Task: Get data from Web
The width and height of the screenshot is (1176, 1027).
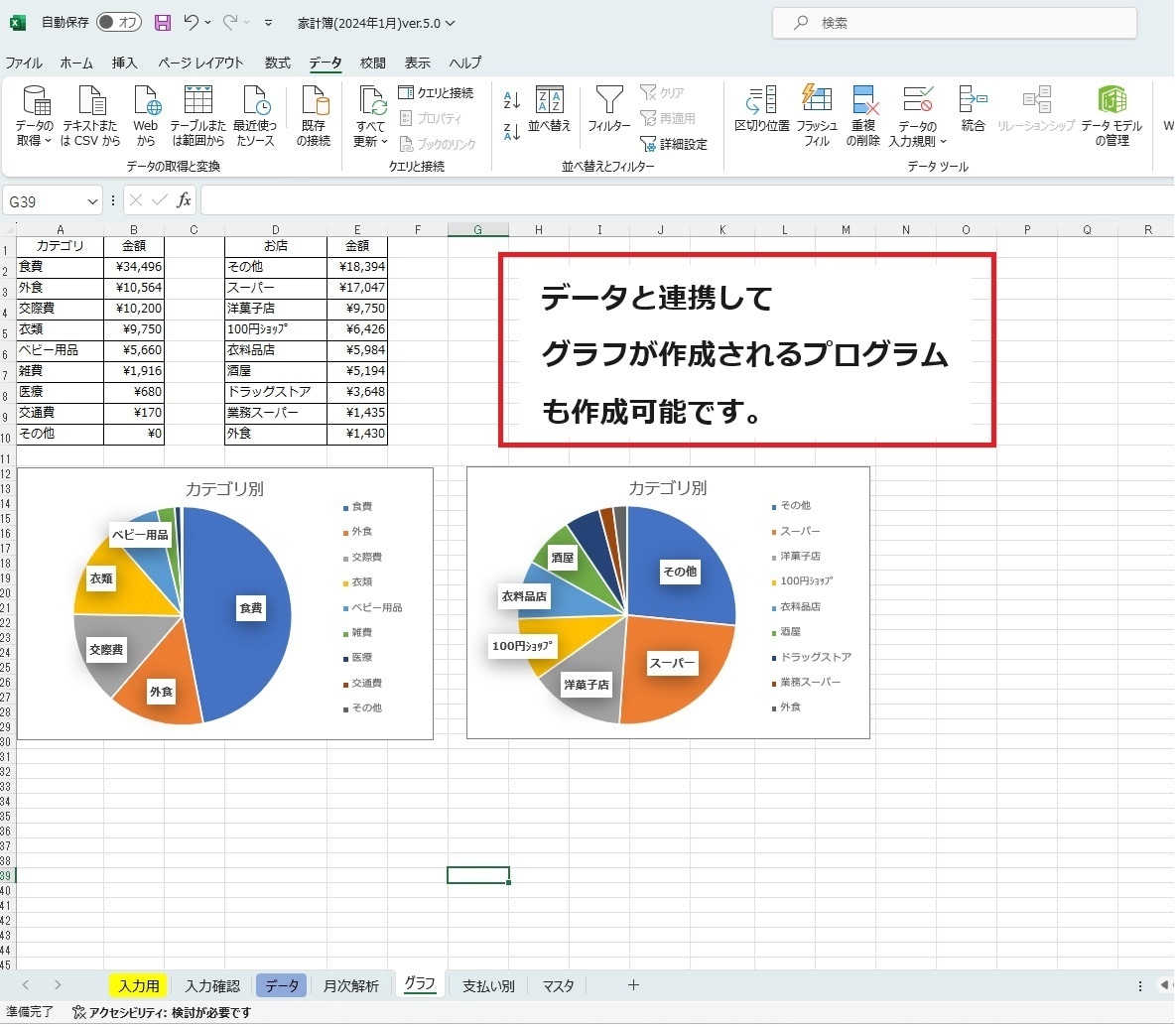Action: [x=146, y=115]
